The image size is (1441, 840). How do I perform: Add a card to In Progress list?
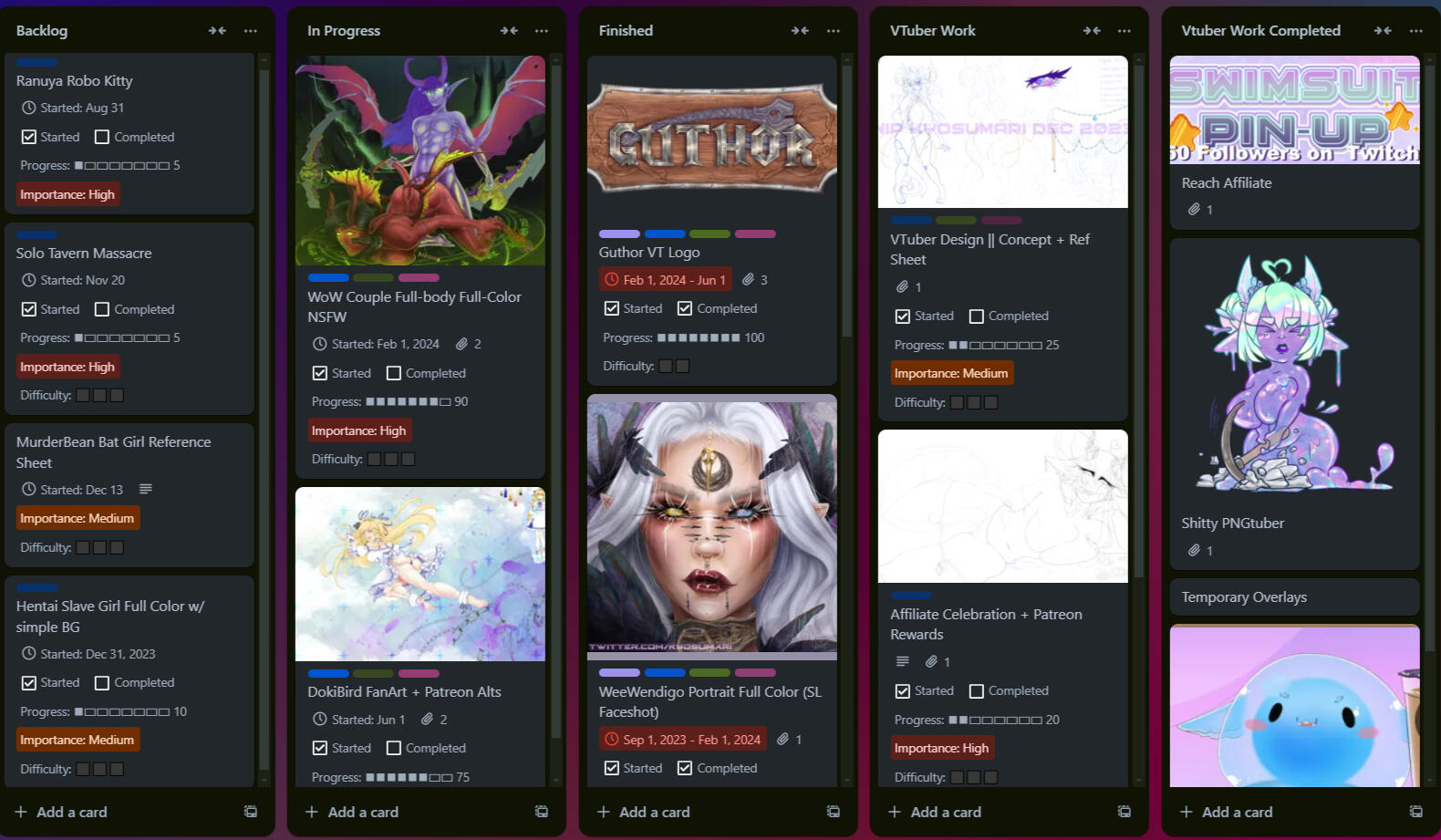coord(352,812)
